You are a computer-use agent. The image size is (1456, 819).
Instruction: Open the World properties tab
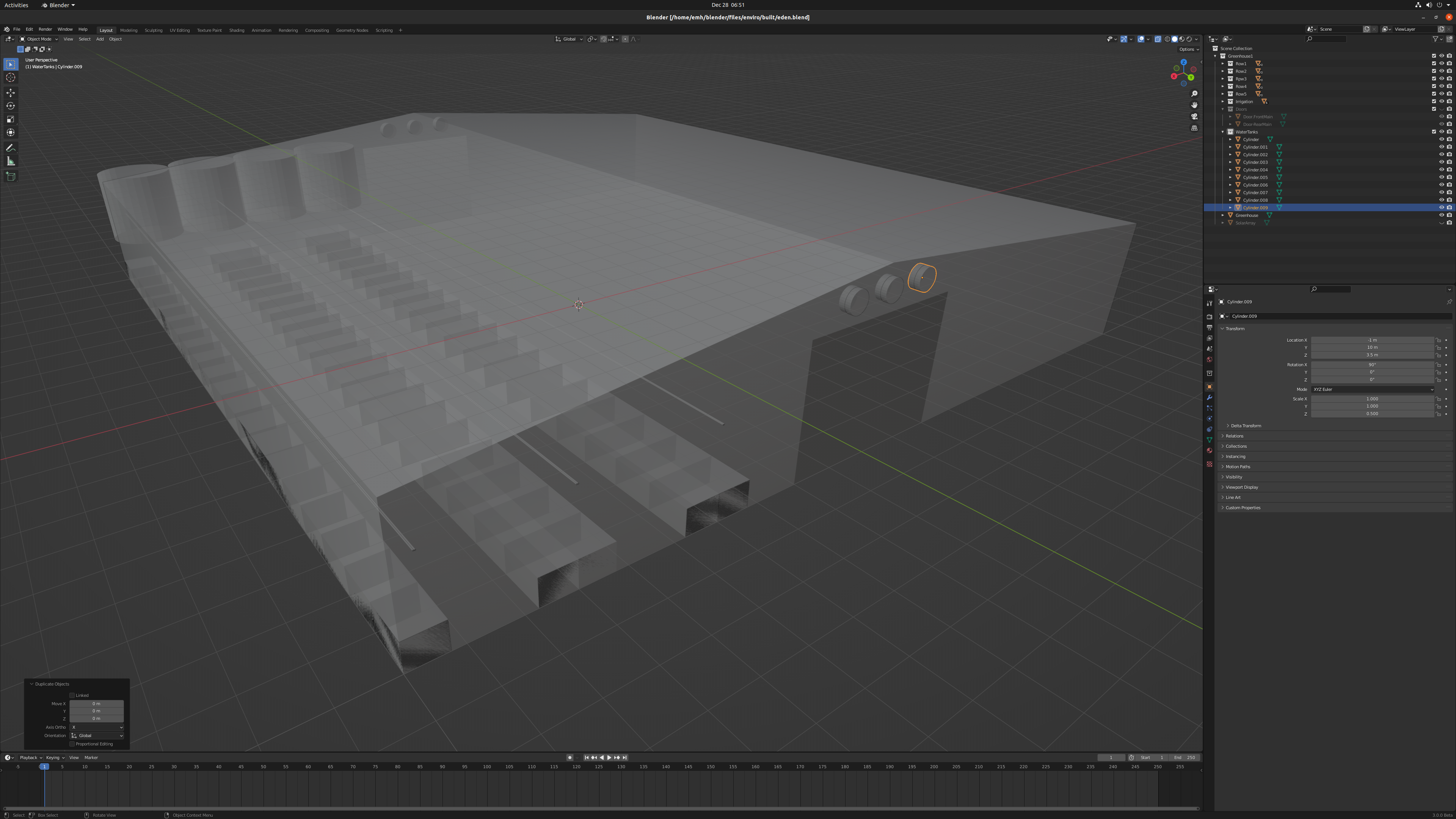coord(1210,359)
